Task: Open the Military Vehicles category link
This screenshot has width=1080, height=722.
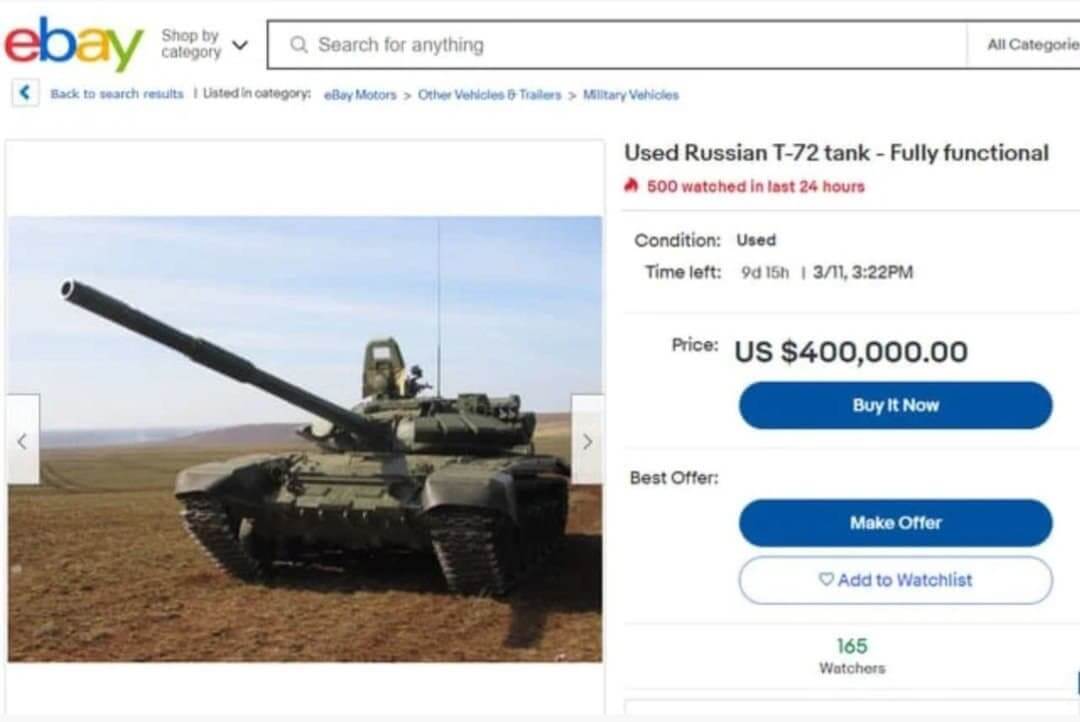Action: coord(630,95)
